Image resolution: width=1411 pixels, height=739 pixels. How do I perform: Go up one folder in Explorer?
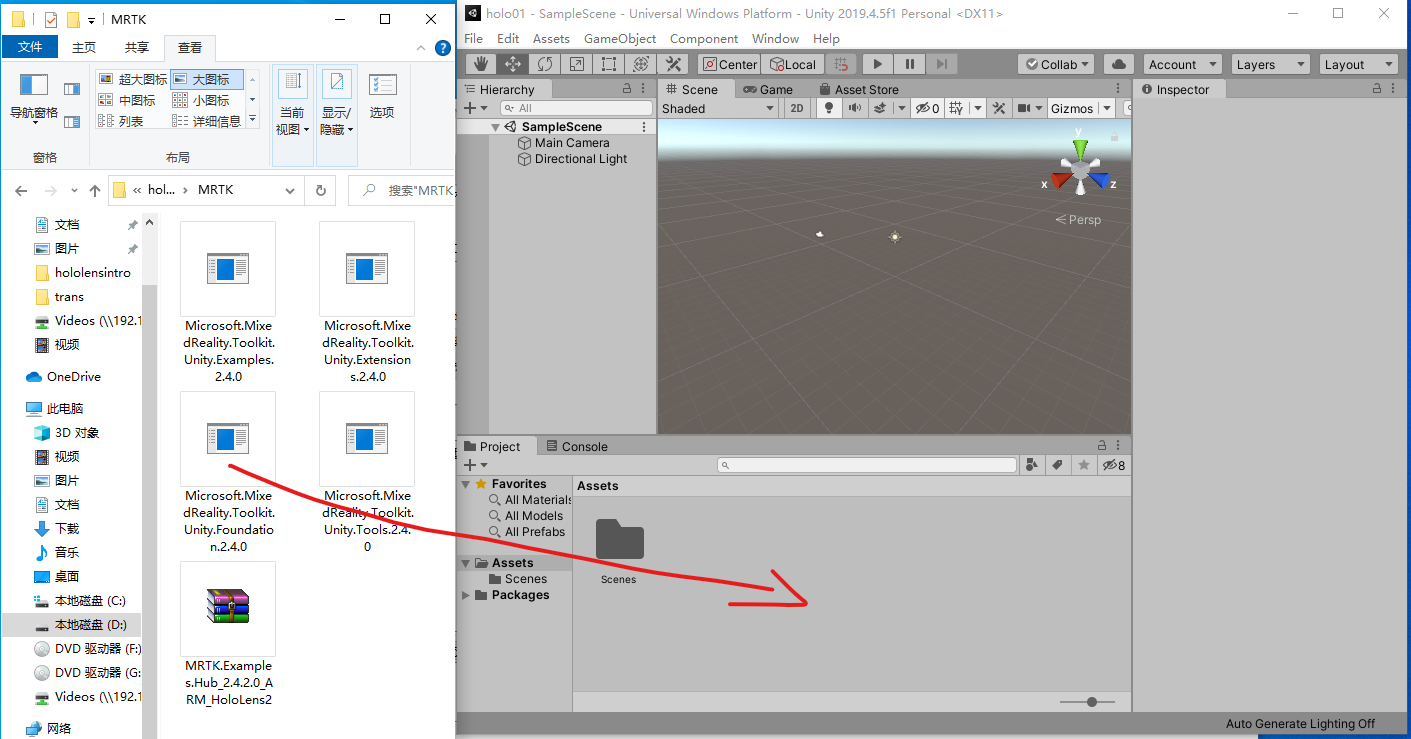[x=95, y=189]
